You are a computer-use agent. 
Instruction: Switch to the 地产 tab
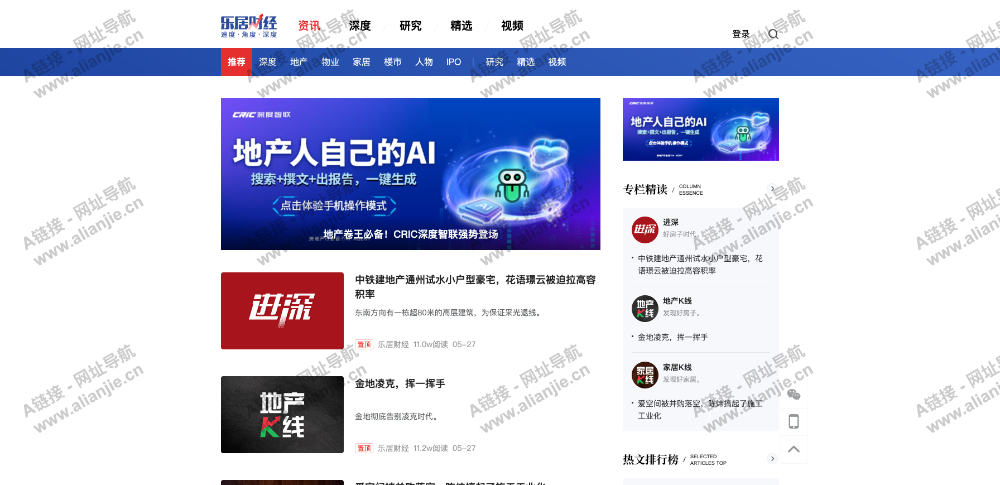click(x=299, y=62)
